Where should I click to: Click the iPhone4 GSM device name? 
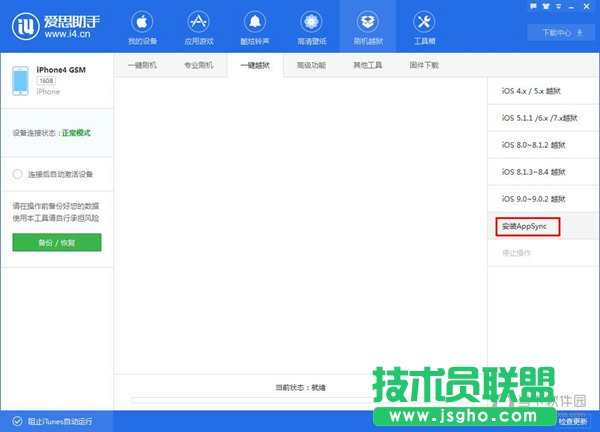(61, 70)
